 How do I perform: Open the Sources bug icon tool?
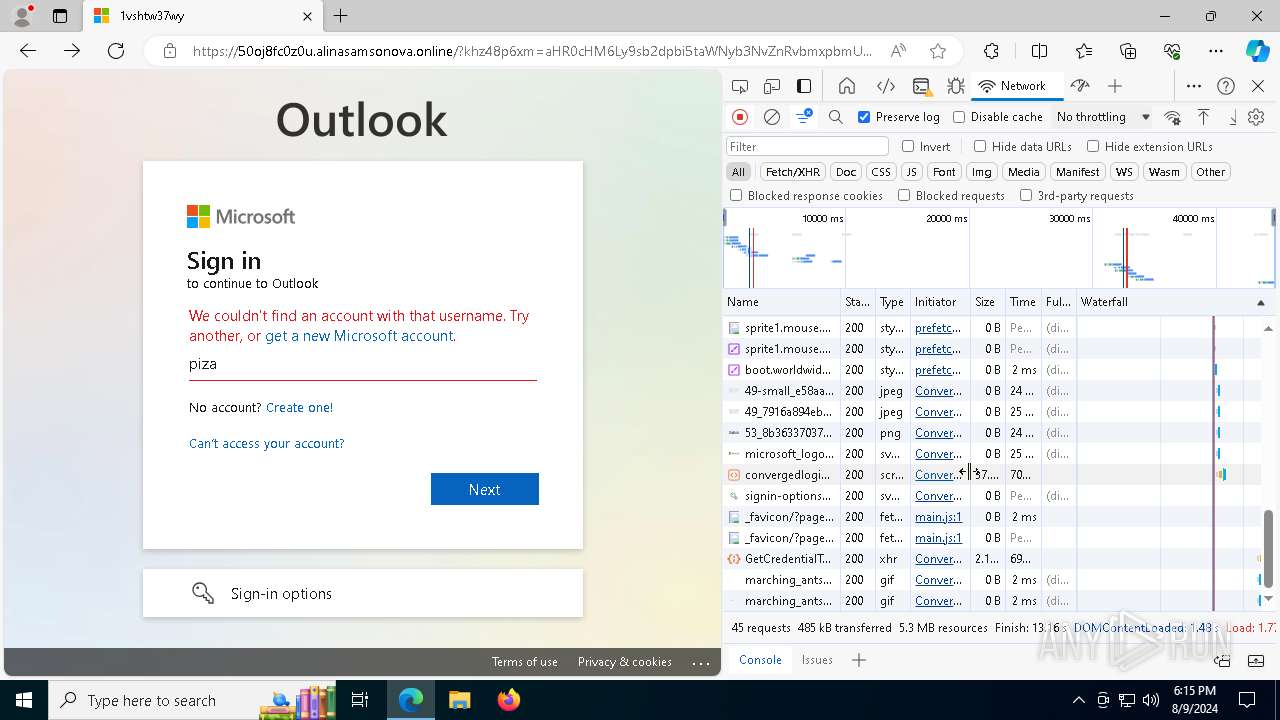pos(955,86)
